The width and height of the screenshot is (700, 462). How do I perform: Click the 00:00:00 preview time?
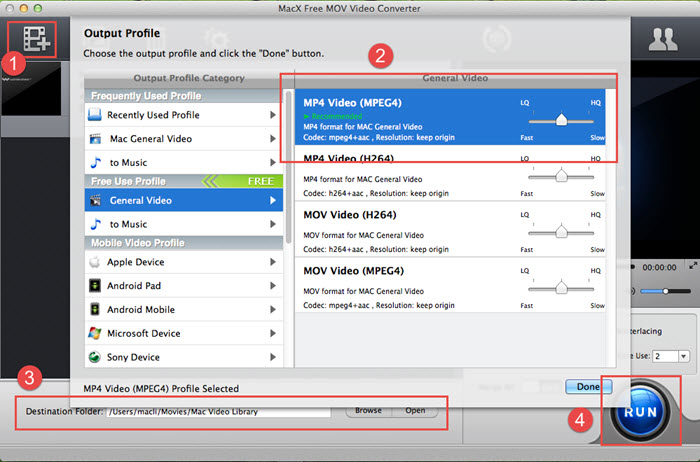click(659, 267)
